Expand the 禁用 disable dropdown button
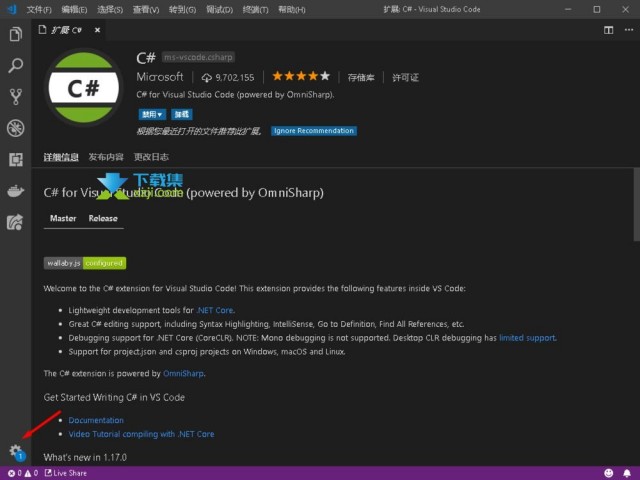The width and height of the screenshot is (640, 480). tap(152, 114)
